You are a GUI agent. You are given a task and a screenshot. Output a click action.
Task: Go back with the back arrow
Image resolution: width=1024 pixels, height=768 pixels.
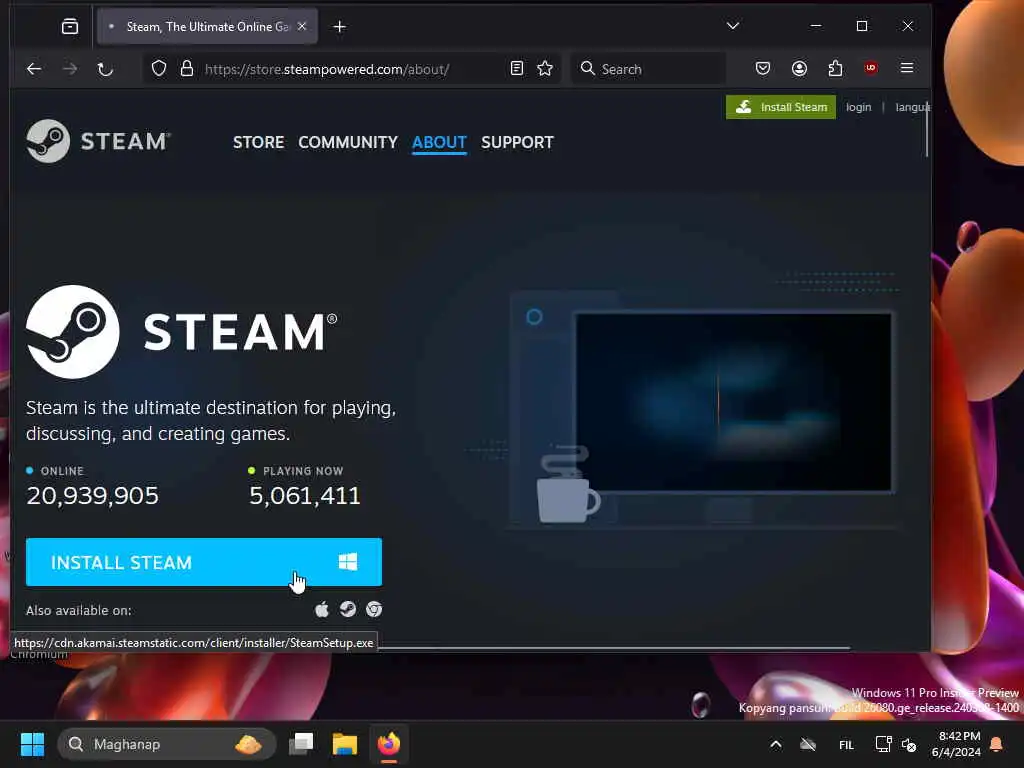tap(34, 69)
